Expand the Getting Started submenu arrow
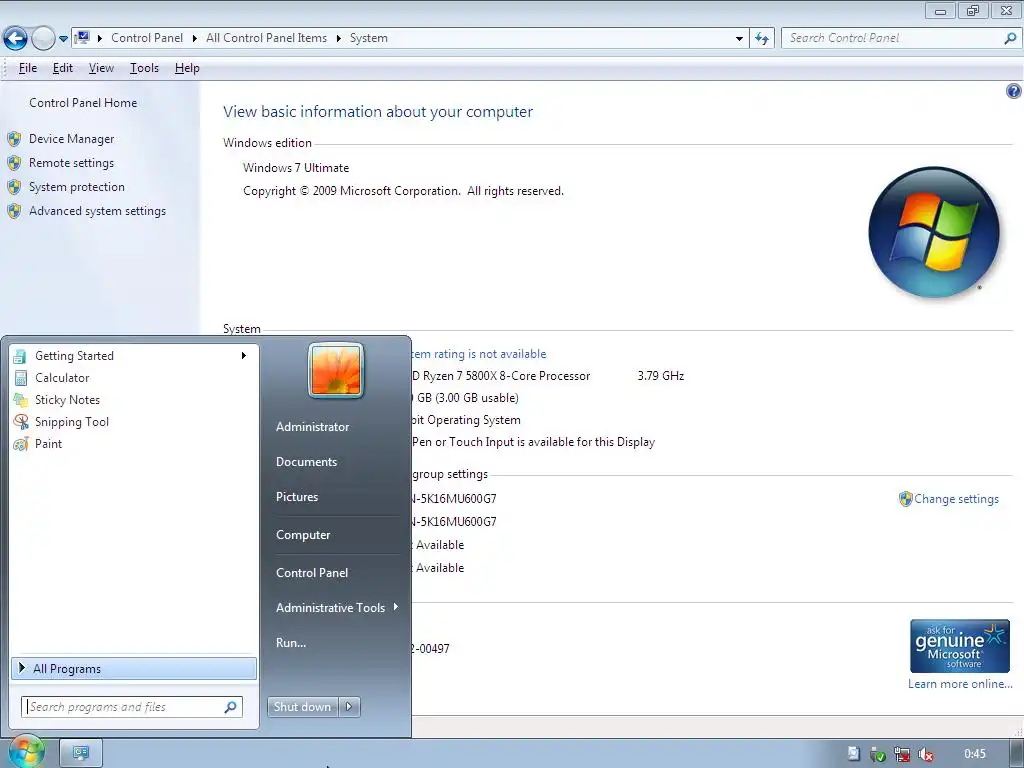This screenshot has height=768, width=1024. click(244, 356)
